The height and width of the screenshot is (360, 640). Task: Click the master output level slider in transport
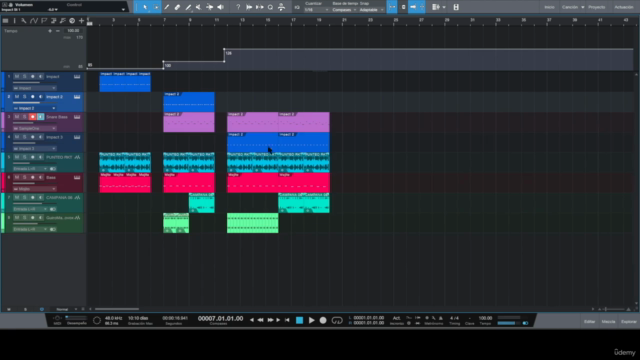pos(509,323)
